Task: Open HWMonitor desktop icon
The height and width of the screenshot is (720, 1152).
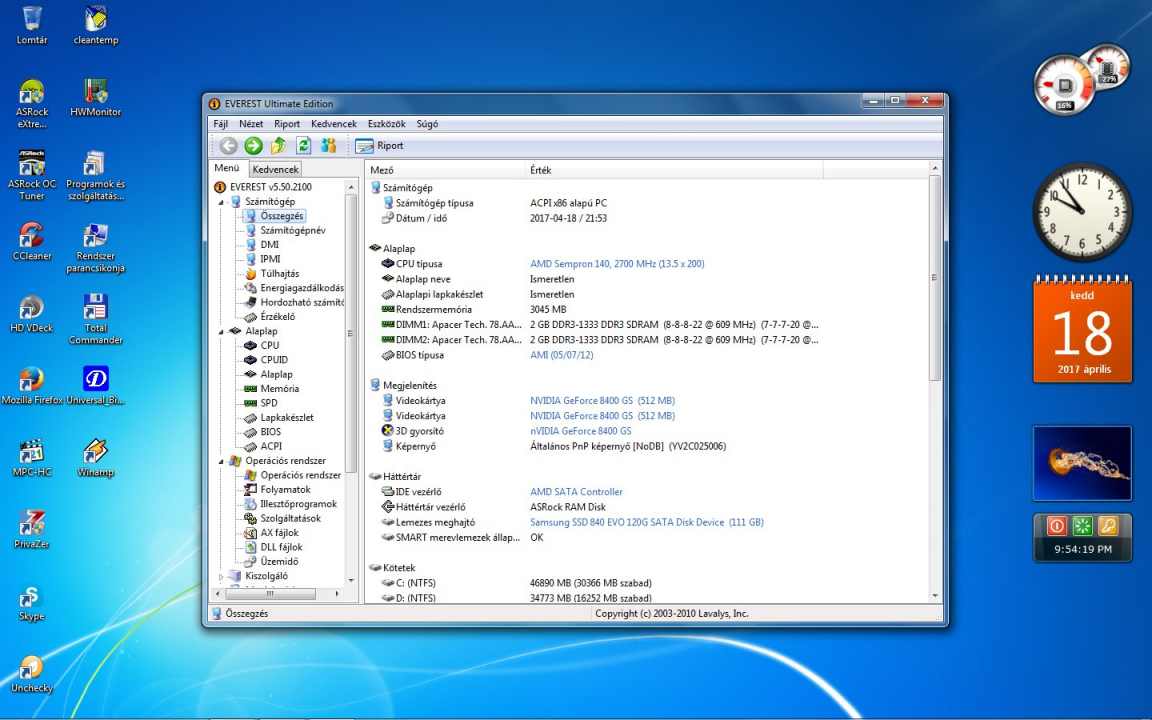Action: point(96,98)
